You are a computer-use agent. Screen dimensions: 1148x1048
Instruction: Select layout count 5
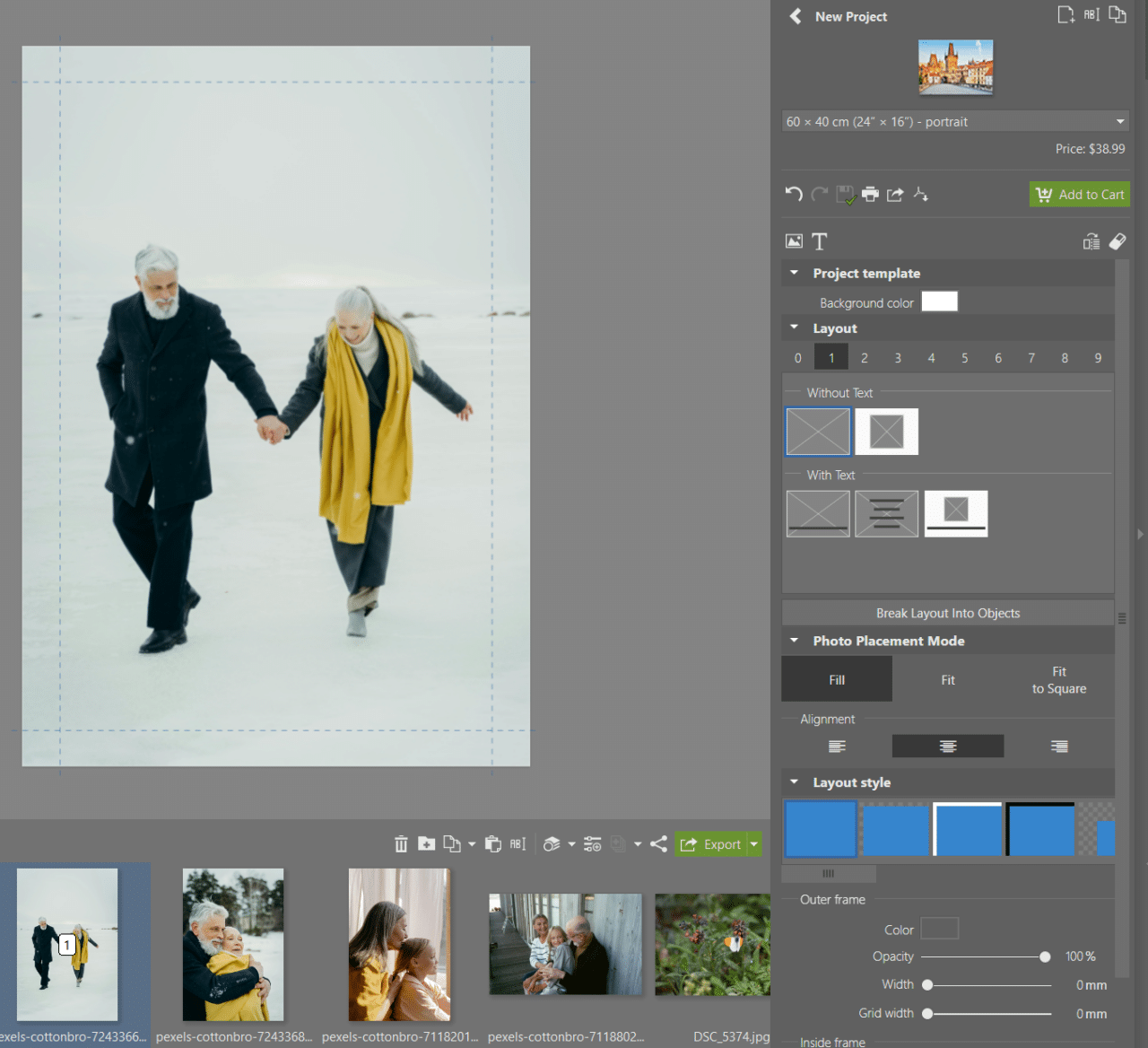tap(964, 357)
